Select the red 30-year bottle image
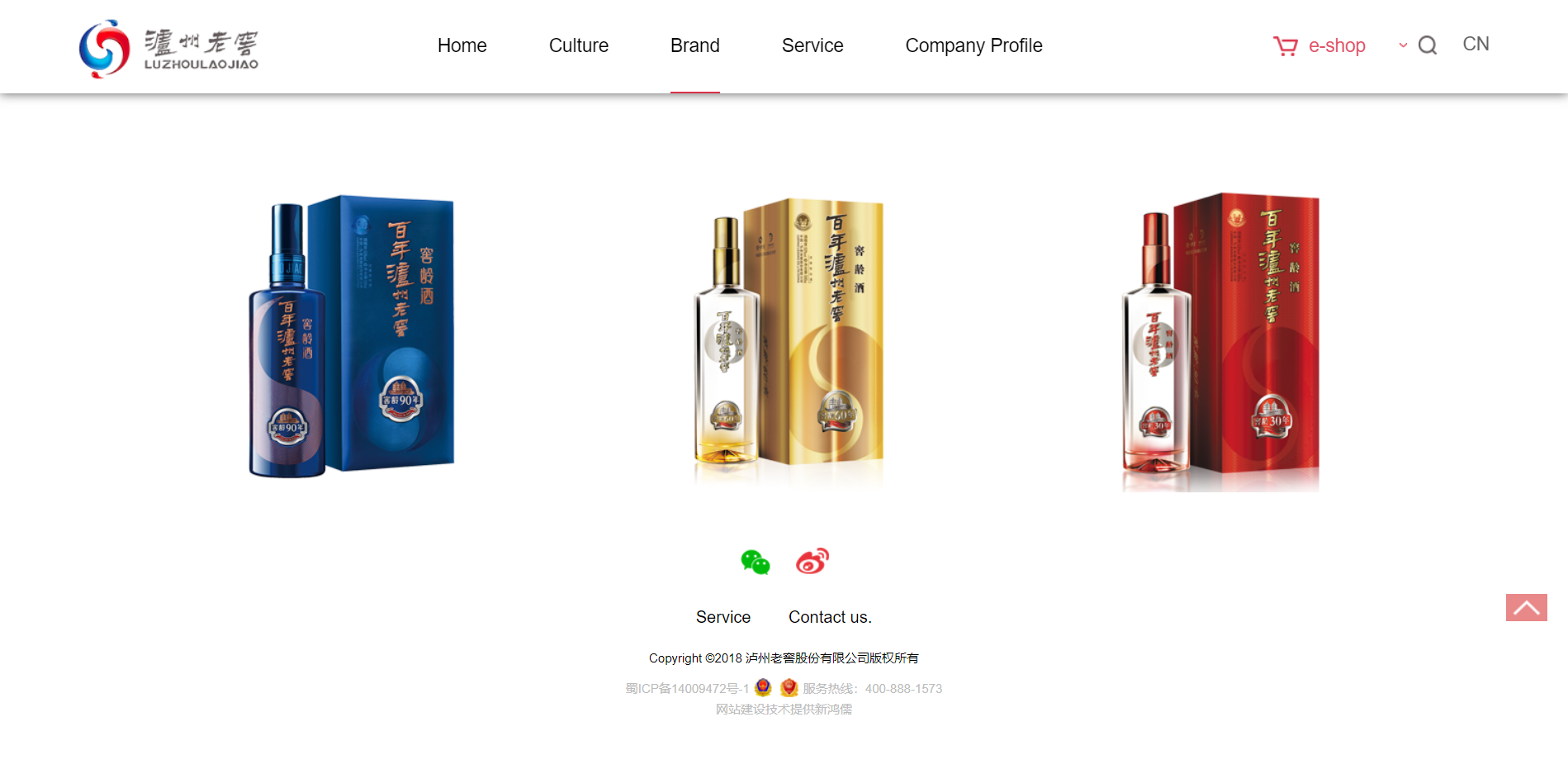1568x774 pixels. pyautogui.click(x=1220, y=342)
